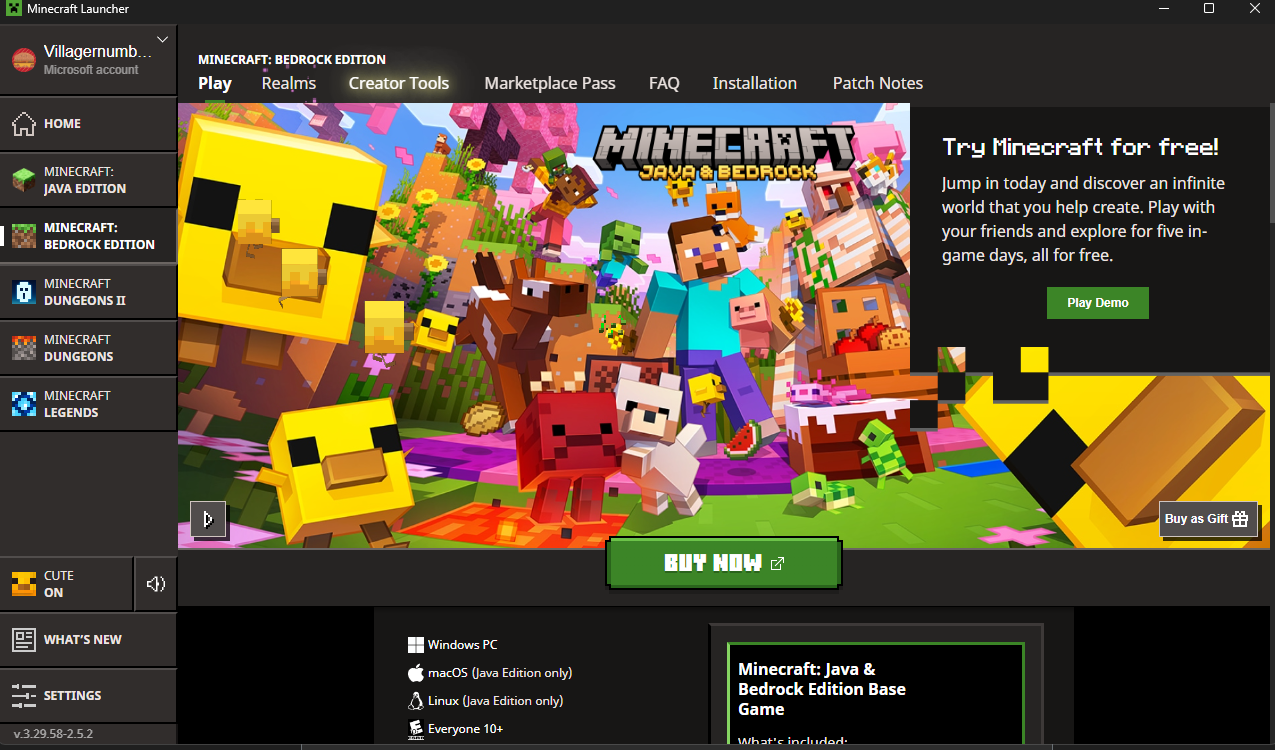View the Patch Notes tab

pos(878,83)
